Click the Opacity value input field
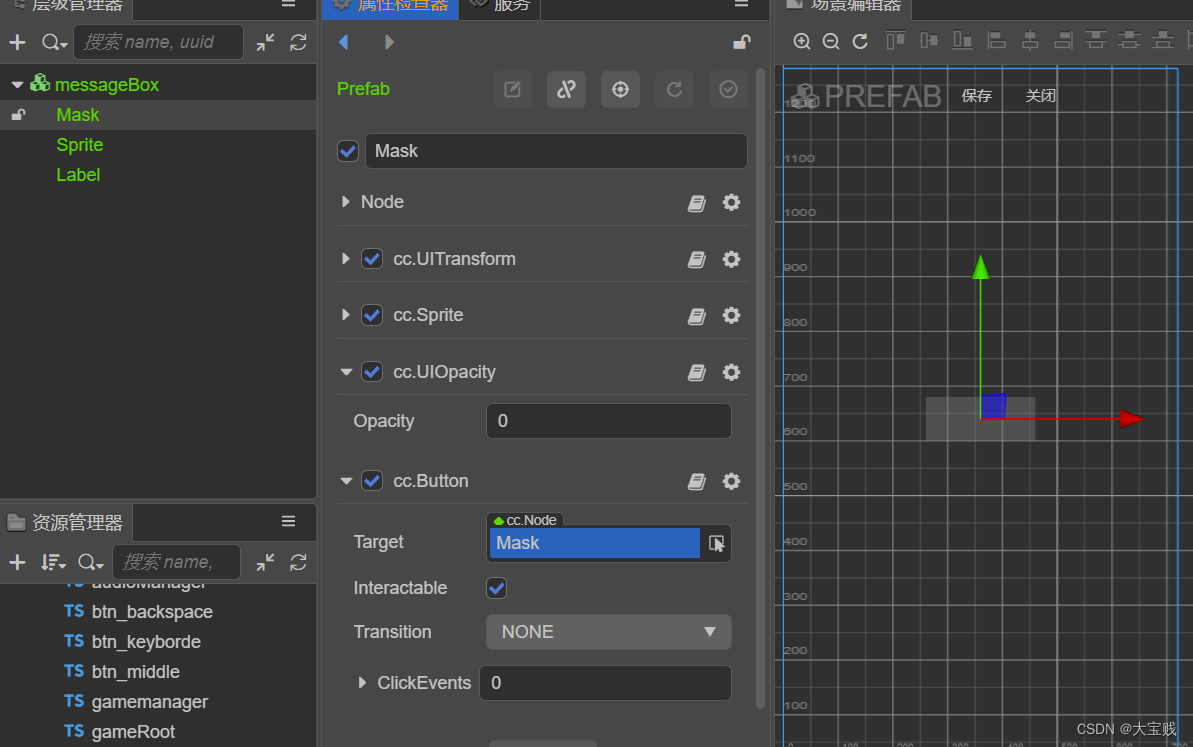The image size is (1193, 747). point(608,421)
